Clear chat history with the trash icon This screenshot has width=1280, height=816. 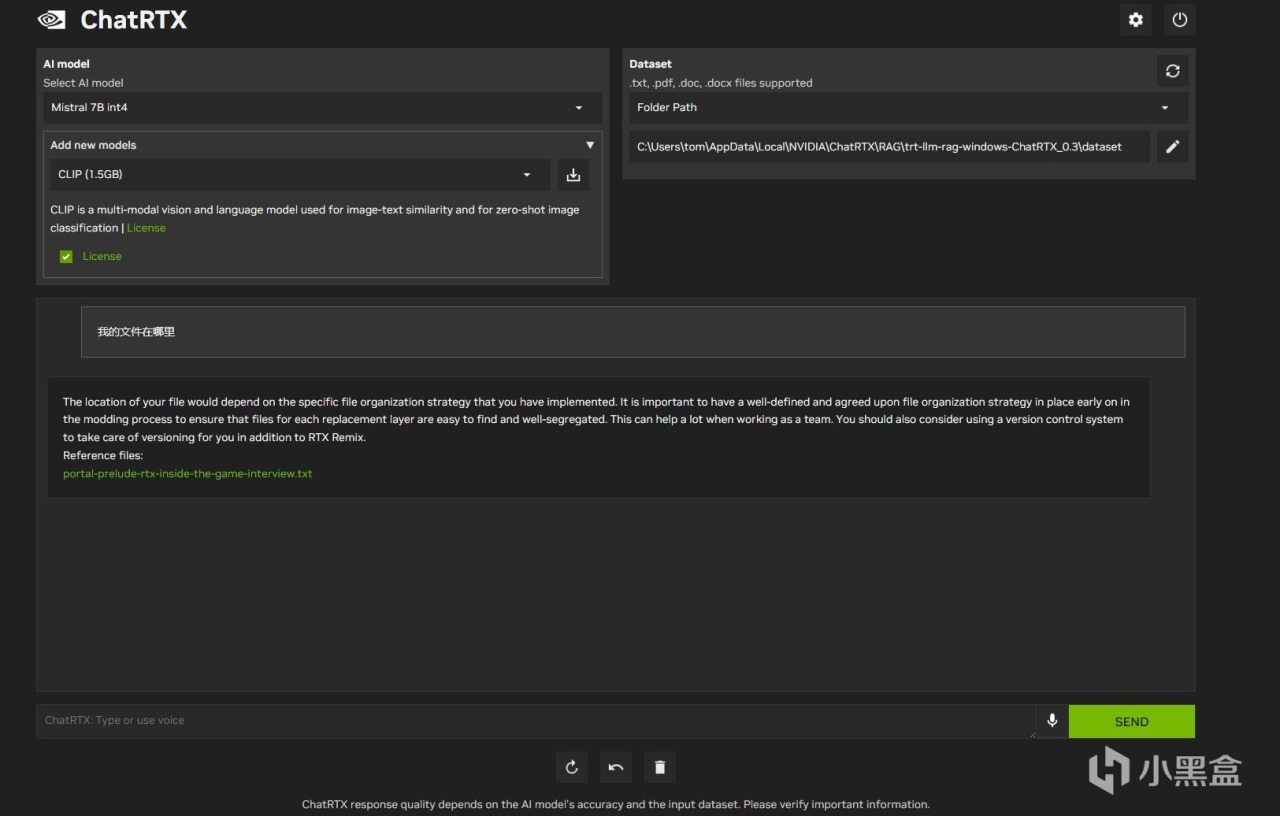[660, 767]
